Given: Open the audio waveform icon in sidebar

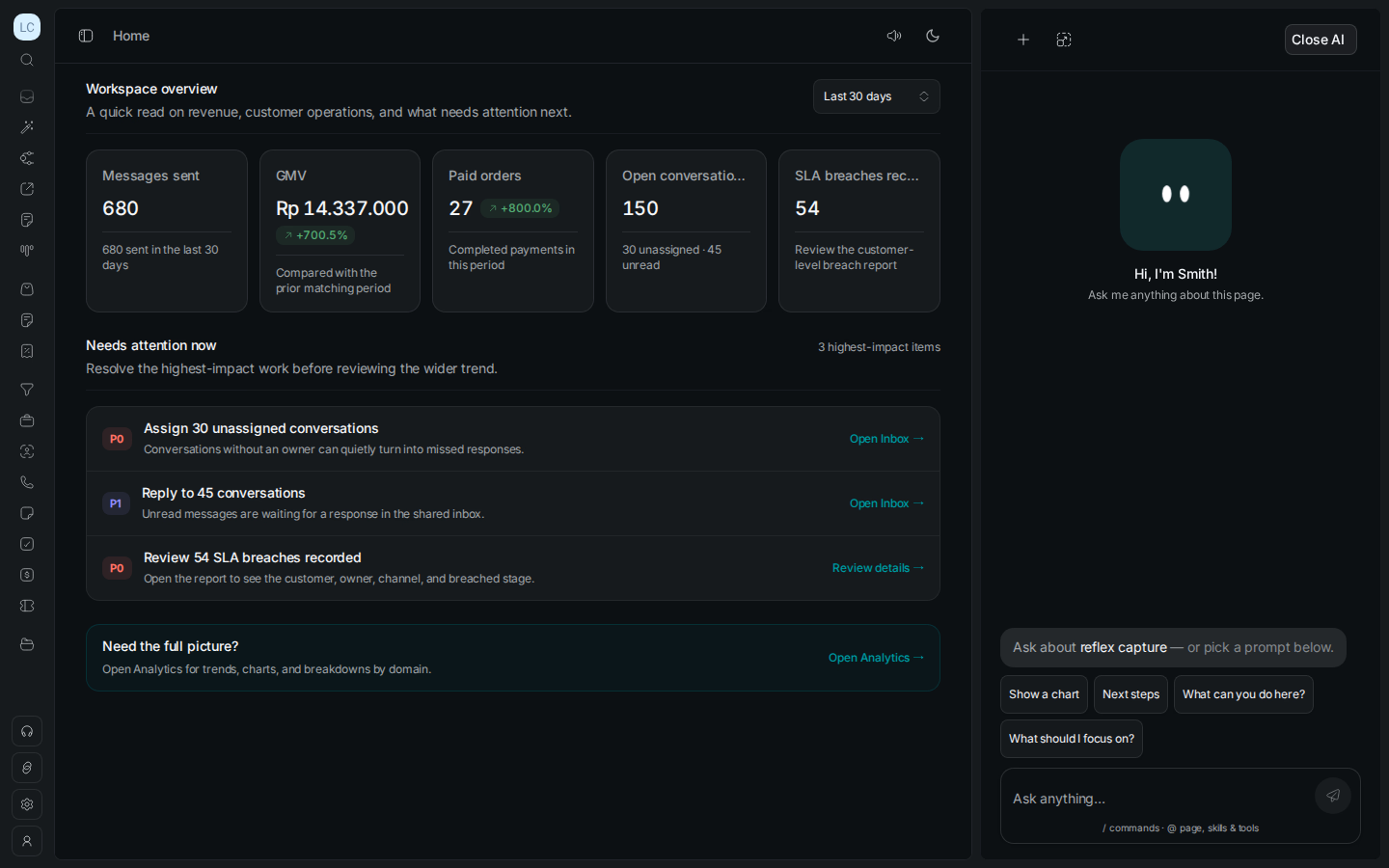Looking at the screenshot, I should [x=27, y=251].
